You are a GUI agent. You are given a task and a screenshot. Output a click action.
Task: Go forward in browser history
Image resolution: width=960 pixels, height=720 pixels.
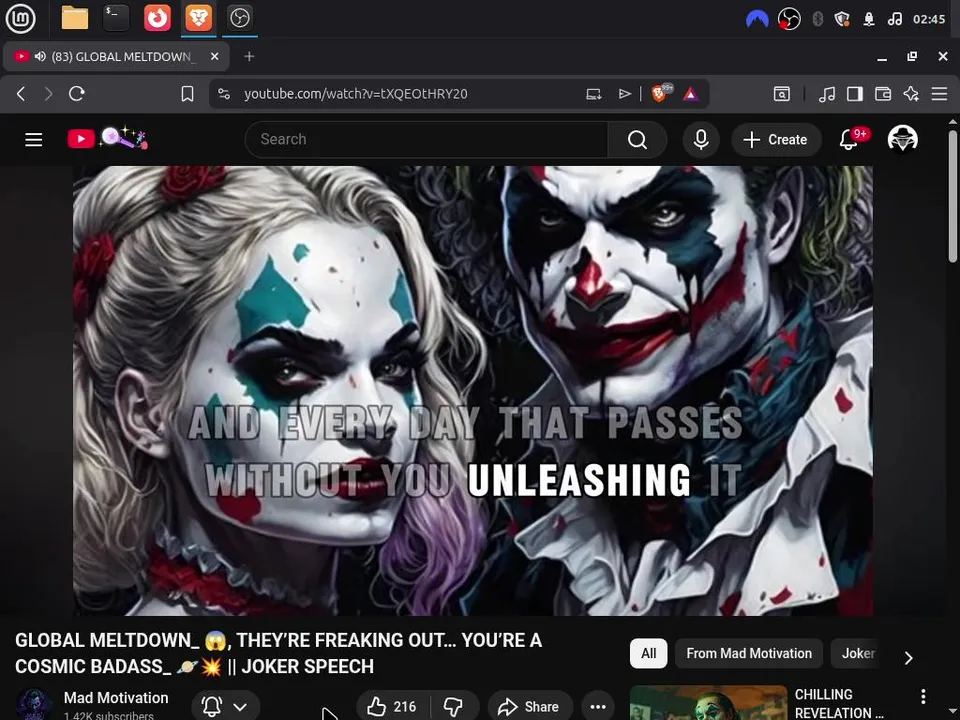(x=48, y=94)
